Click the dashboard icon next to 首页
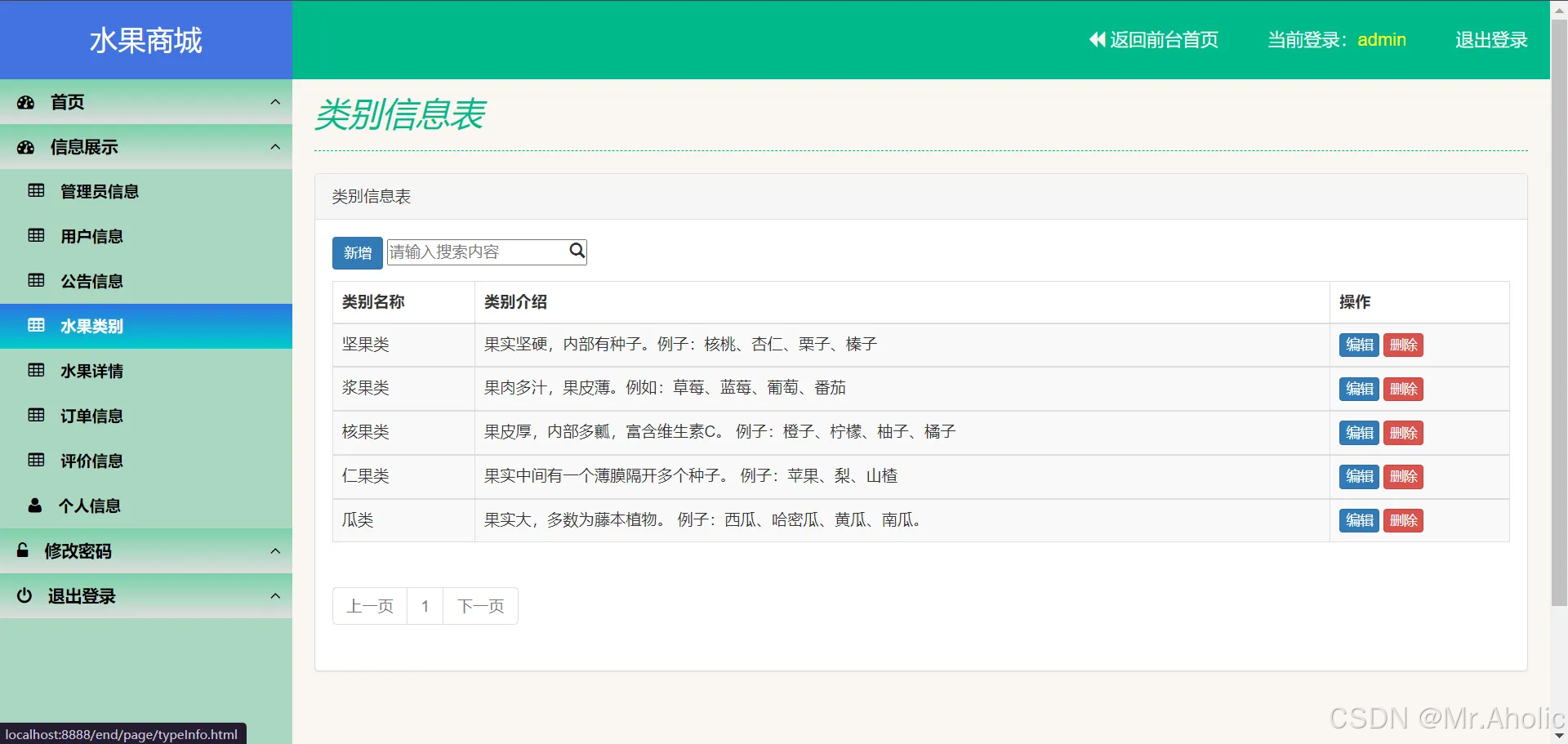Screen dimensions: 1568x744 tap(26, 102)
